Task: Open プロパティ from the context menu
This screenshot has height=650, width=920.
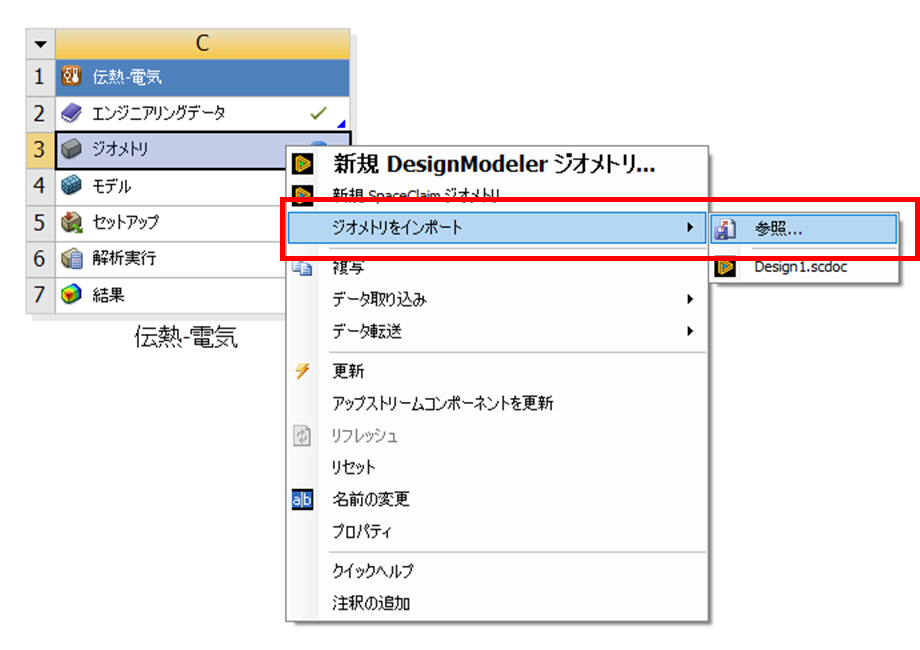Action: pos(497,531)
